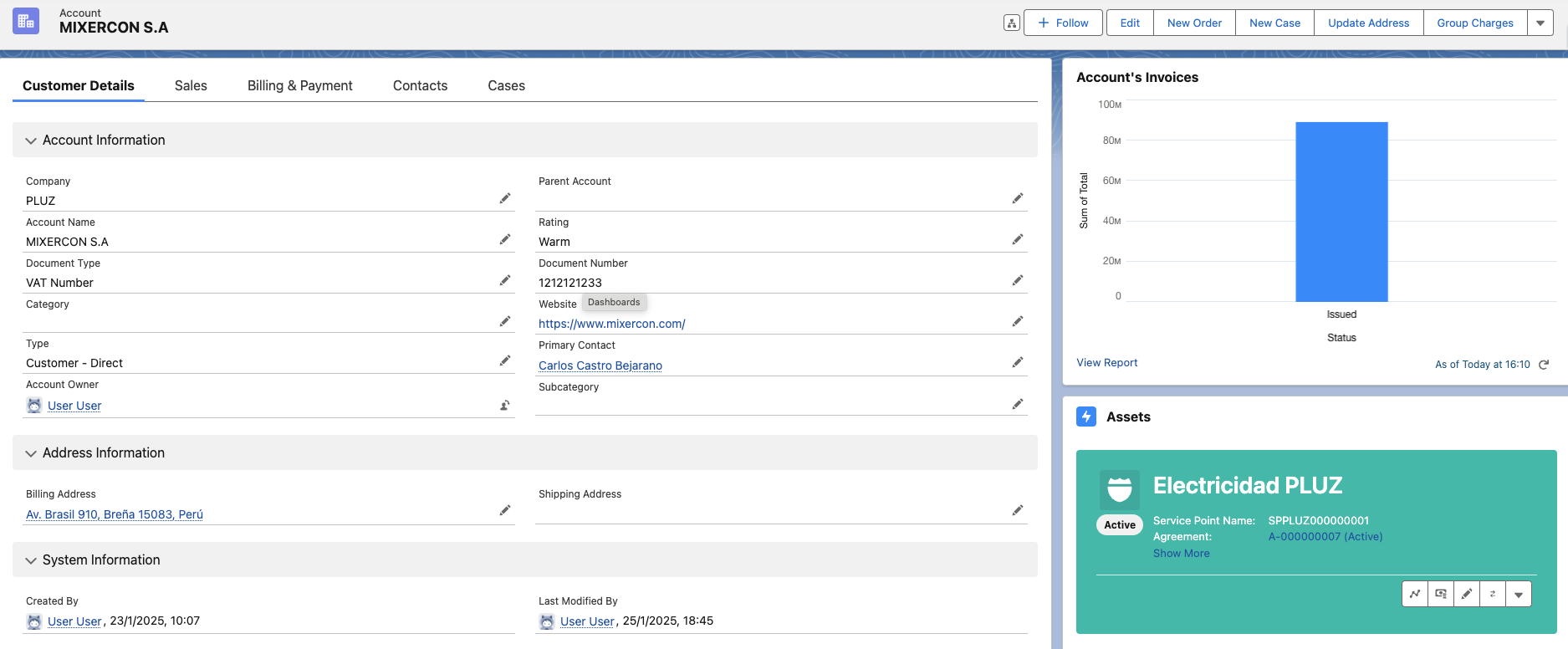Click the Electricidad PLUZ asset title

(x=1248, y=485)
